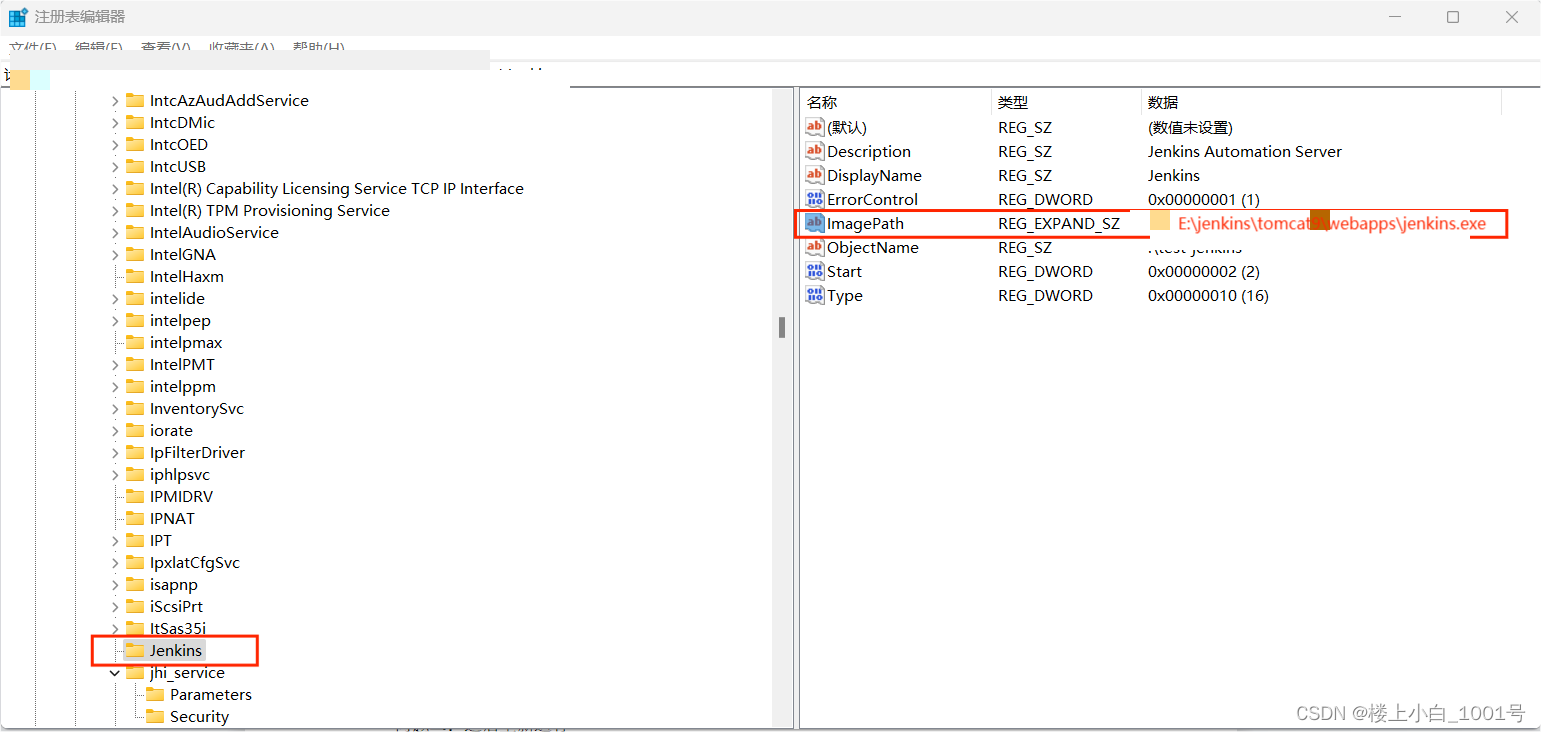Expand the intelide key
1541x732 pixels.
point(115,298)
